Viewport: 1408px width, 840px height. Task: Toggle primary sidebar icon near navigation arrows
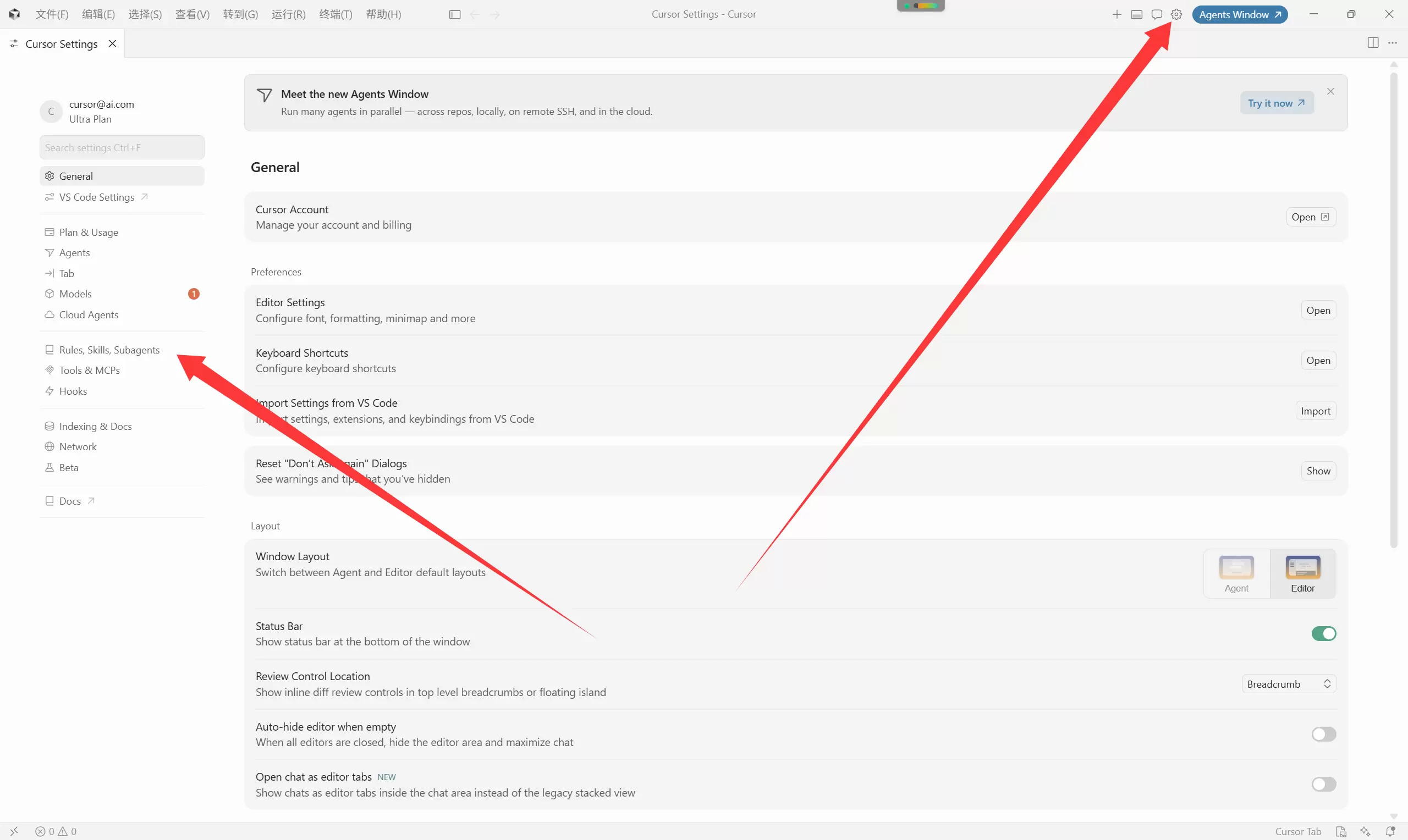pos(455,15)
